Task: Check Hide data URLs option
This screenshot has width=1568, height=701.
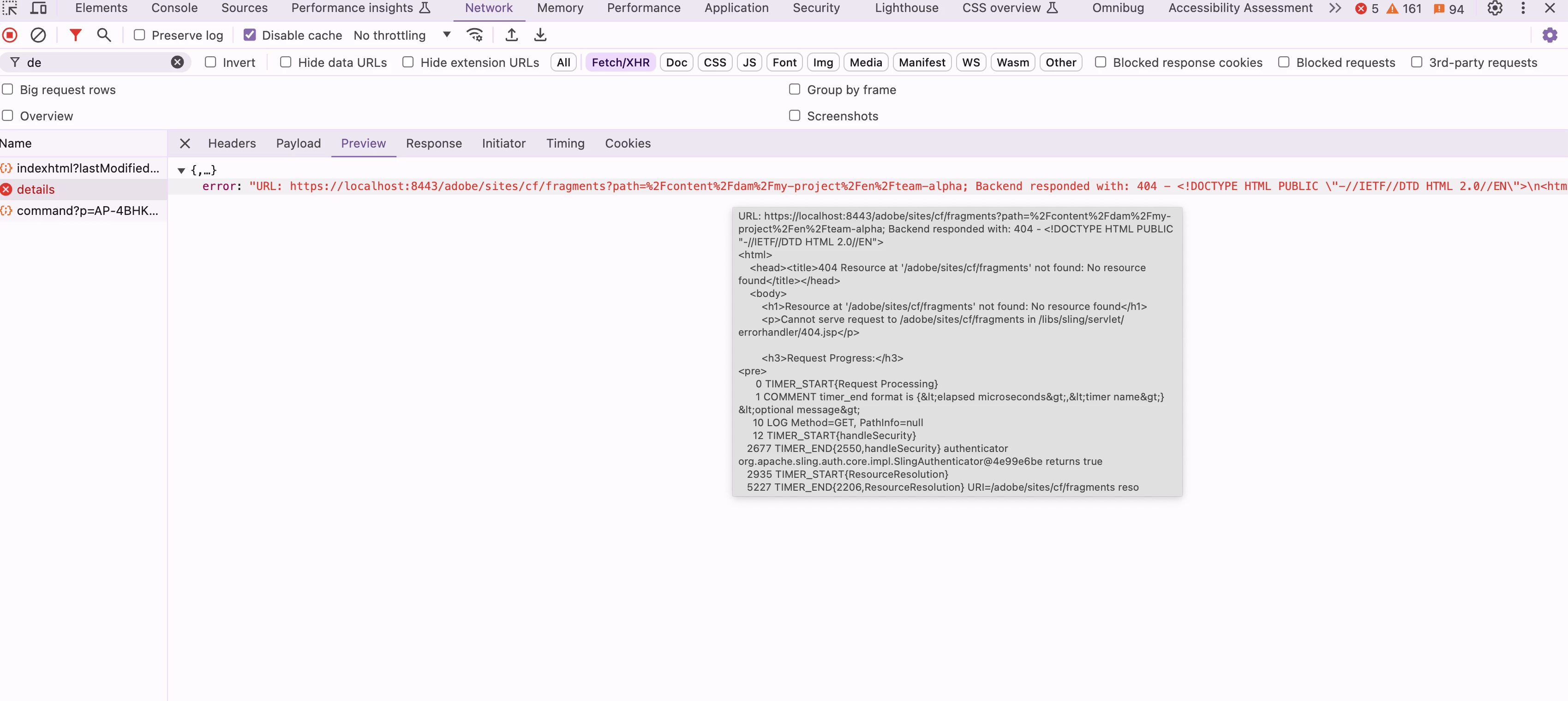Action: coord(286,62)
